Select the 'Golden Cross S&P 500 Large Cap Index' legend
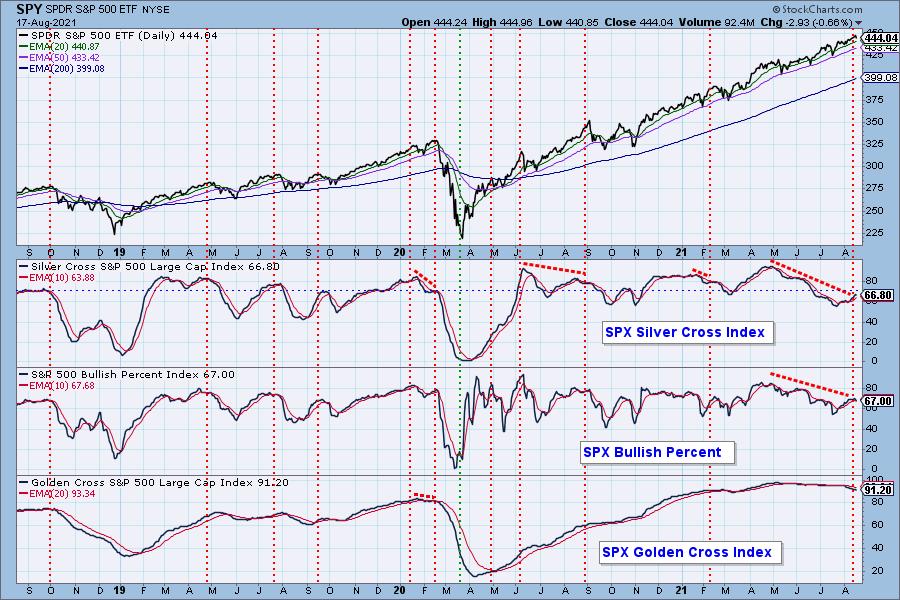This screenshot has width=900, height=600. (154, 482)
